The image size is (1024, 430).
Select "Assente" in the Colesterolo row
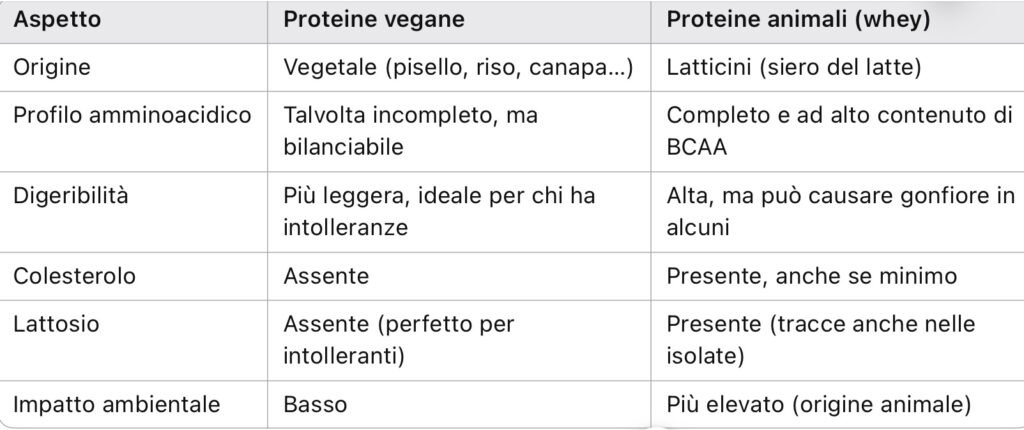[326, 276]
